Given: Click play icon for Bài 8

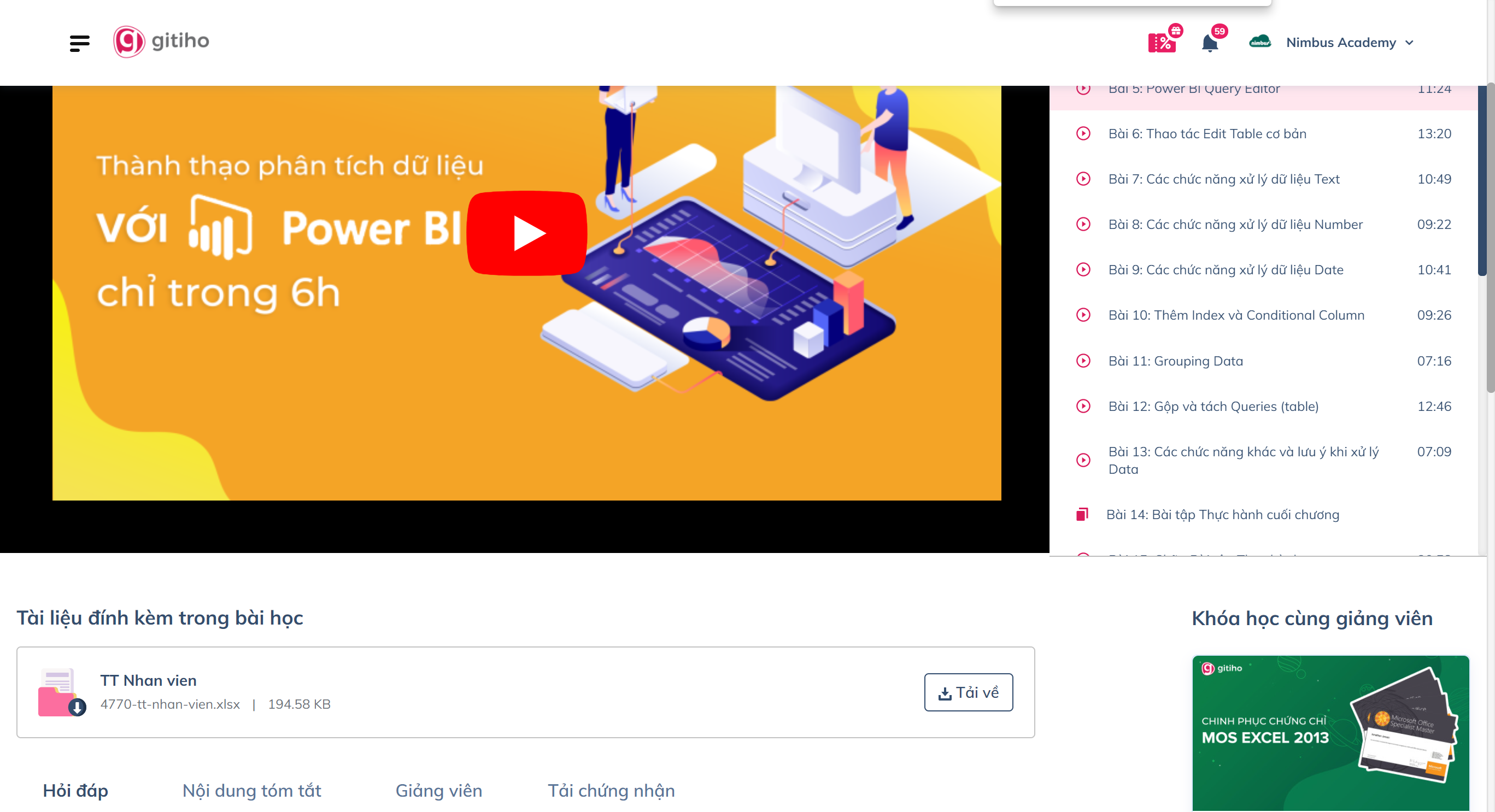Looking at the screenshot, I should click(1083, 225).
